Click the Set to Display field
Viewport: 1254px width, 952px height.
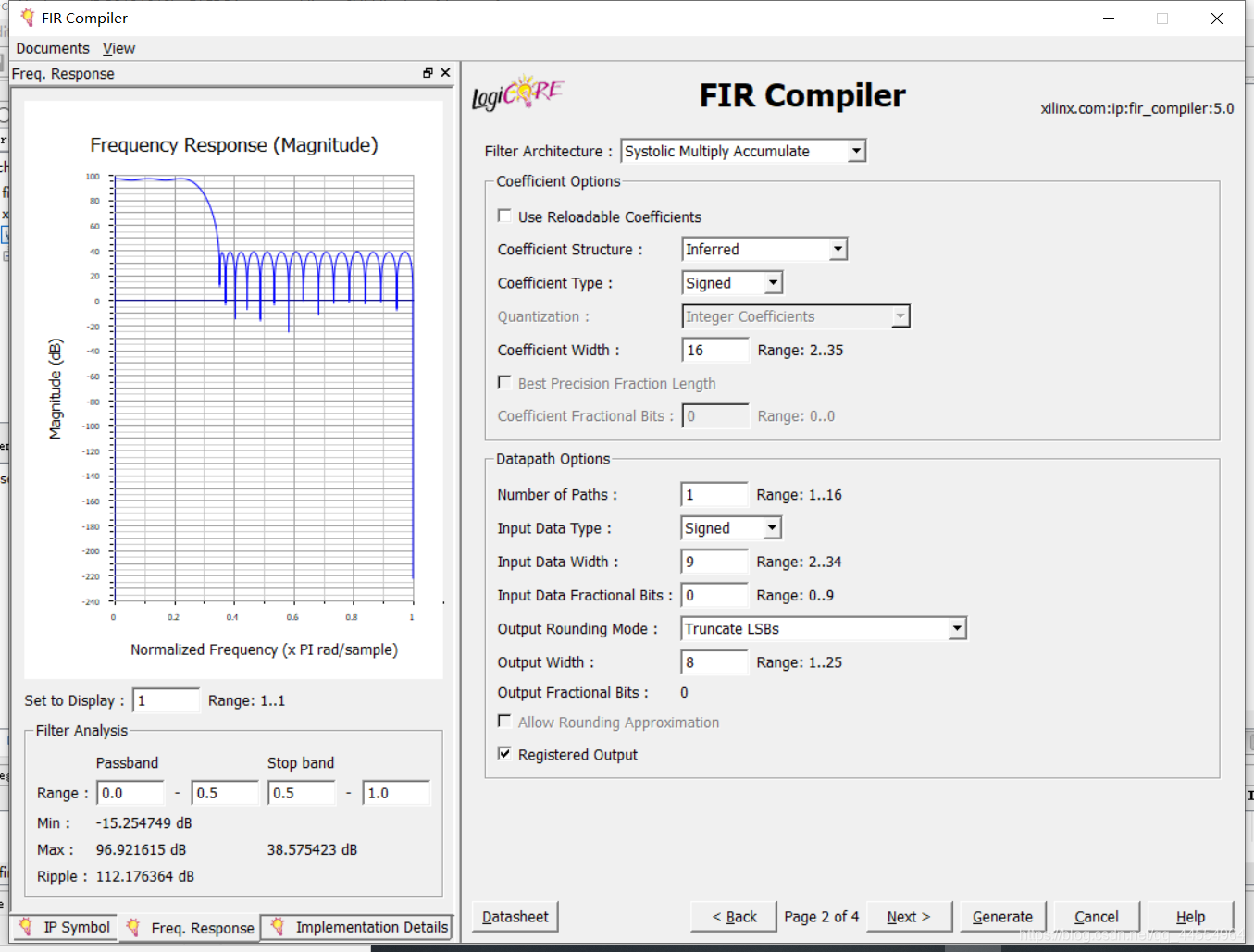166,700
